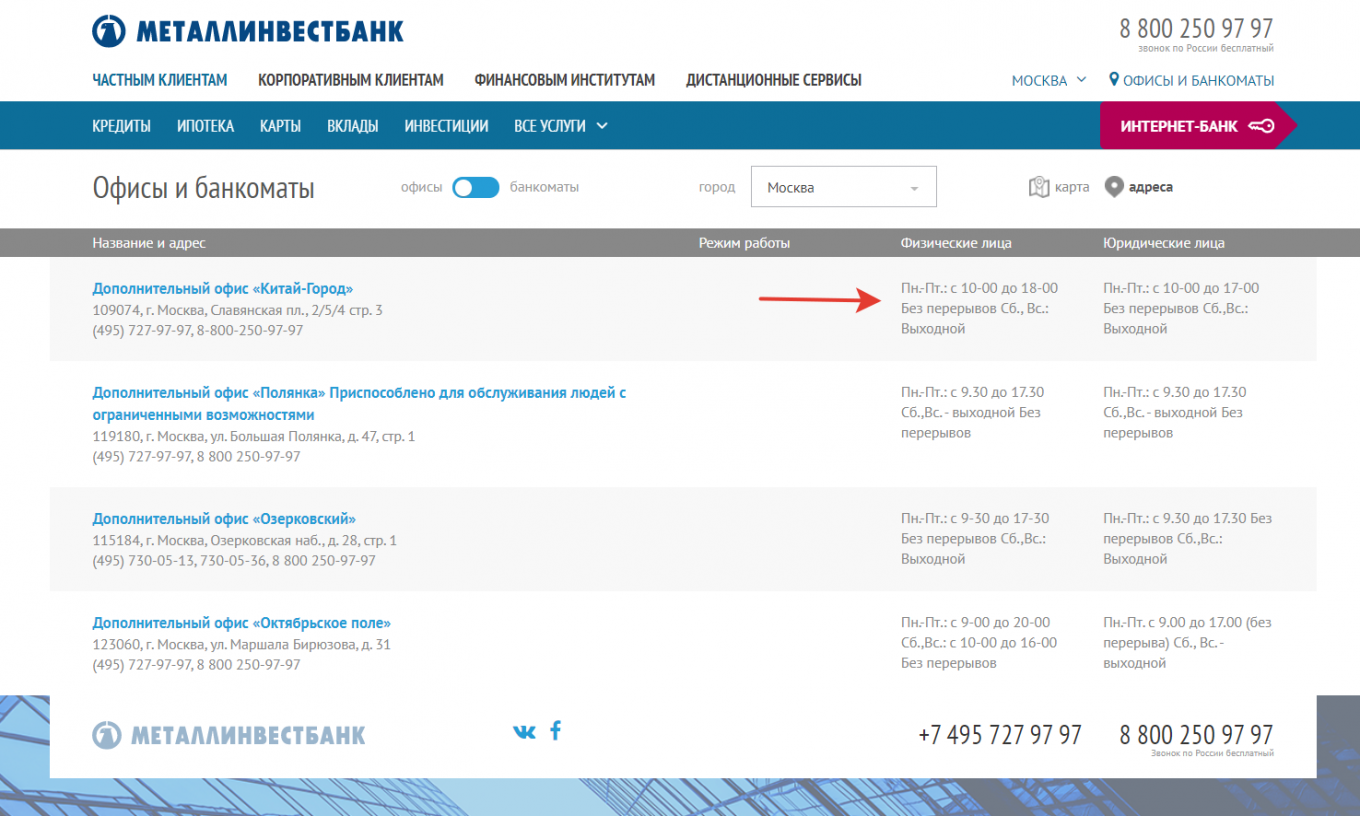Go to the Кредиты menu item
This screenshot has width=1360, height=816.
[121, 126]
